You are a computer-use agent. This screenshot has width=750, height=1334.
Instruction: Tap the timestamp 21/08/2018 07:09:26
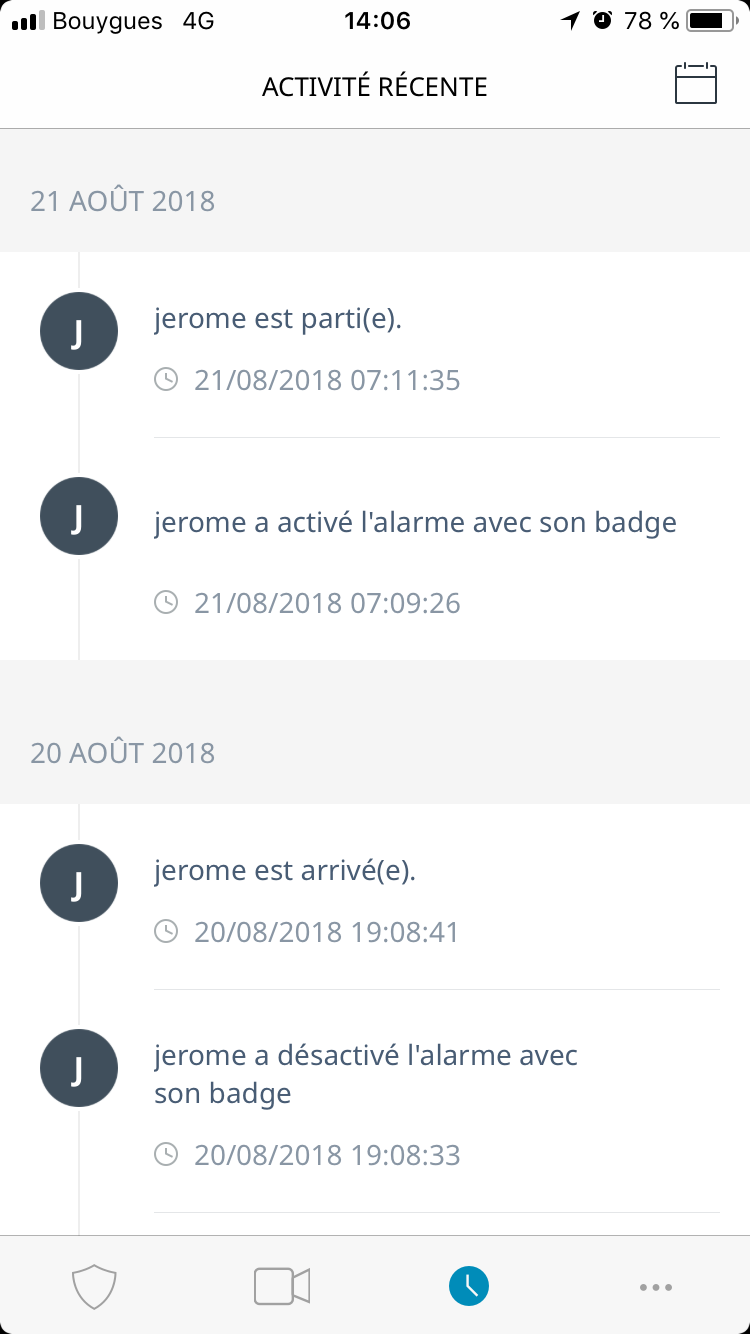(327, 603)
